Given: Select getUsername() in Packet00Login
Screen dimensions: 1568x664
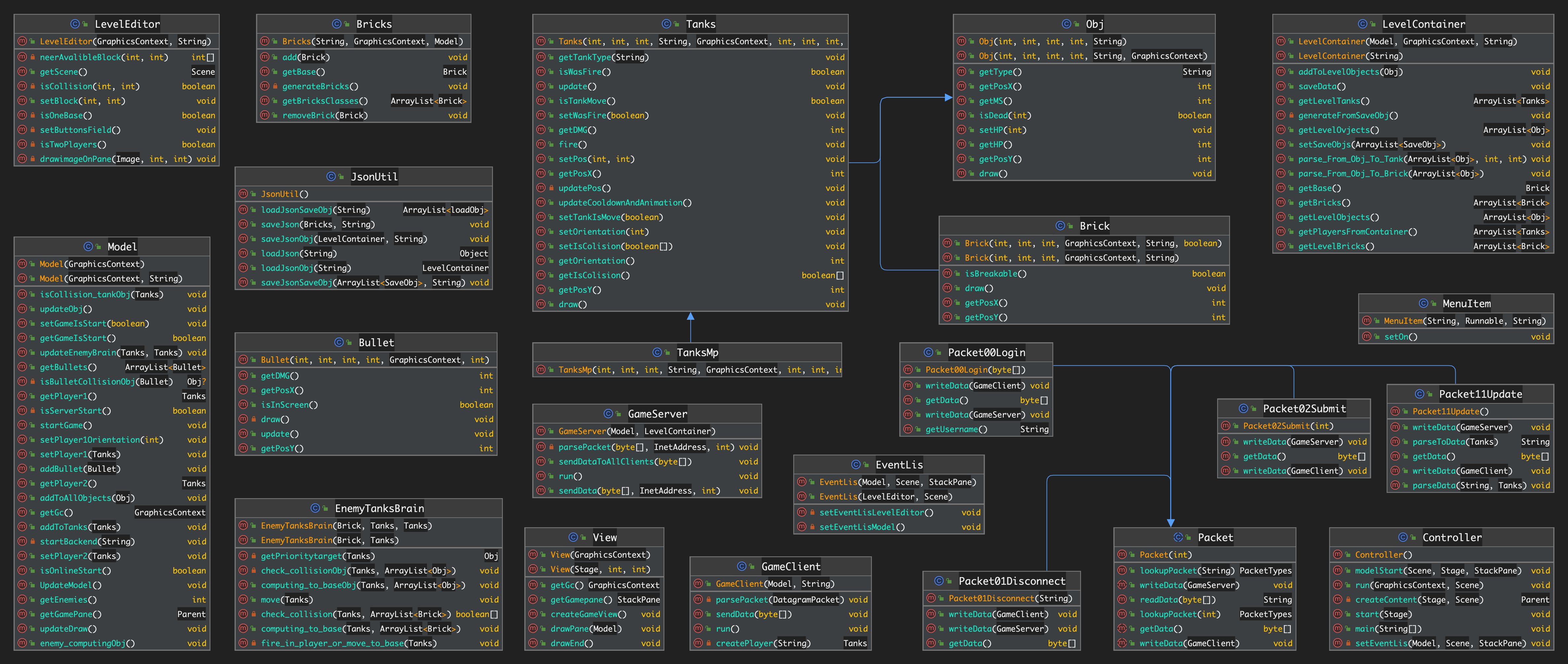Looking at the screenshot, I should point(956,430).
